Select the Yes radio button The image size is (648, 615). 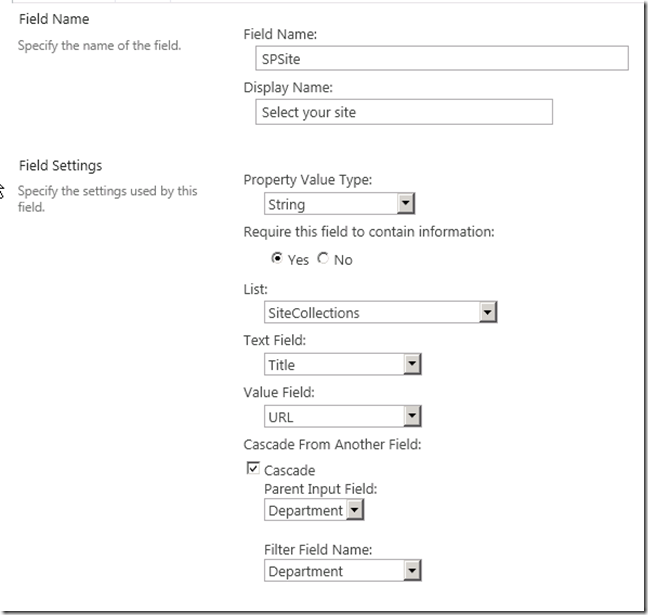click(x=277, y=258)
